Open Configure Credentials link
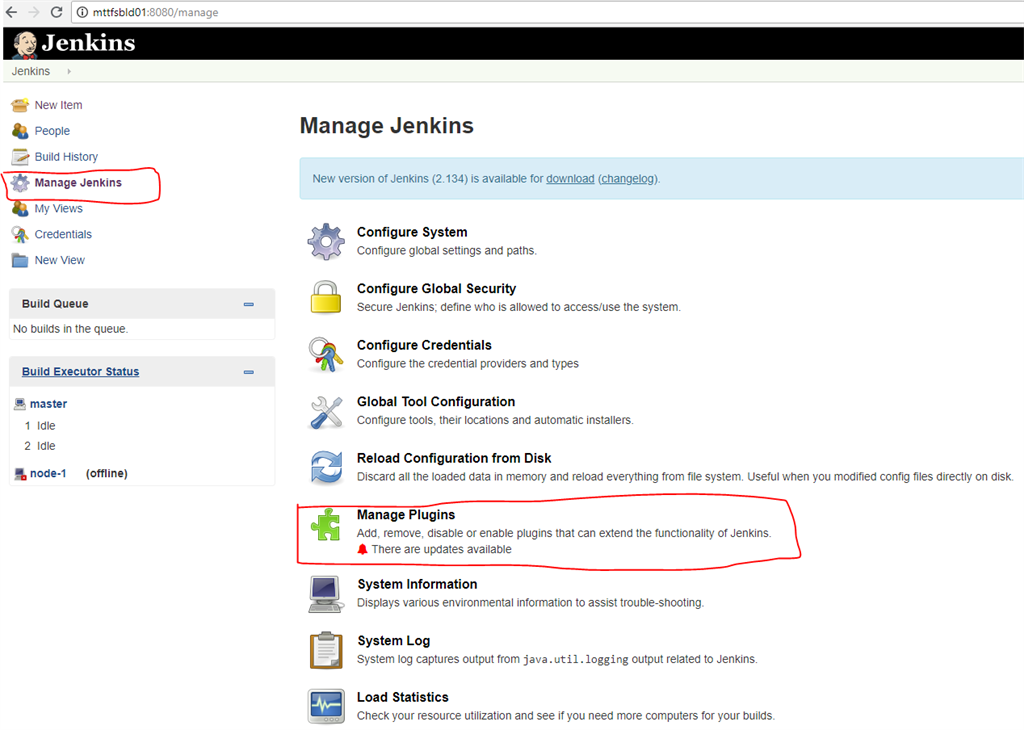This screenshot has height=730, width=1024. [424, 345]
